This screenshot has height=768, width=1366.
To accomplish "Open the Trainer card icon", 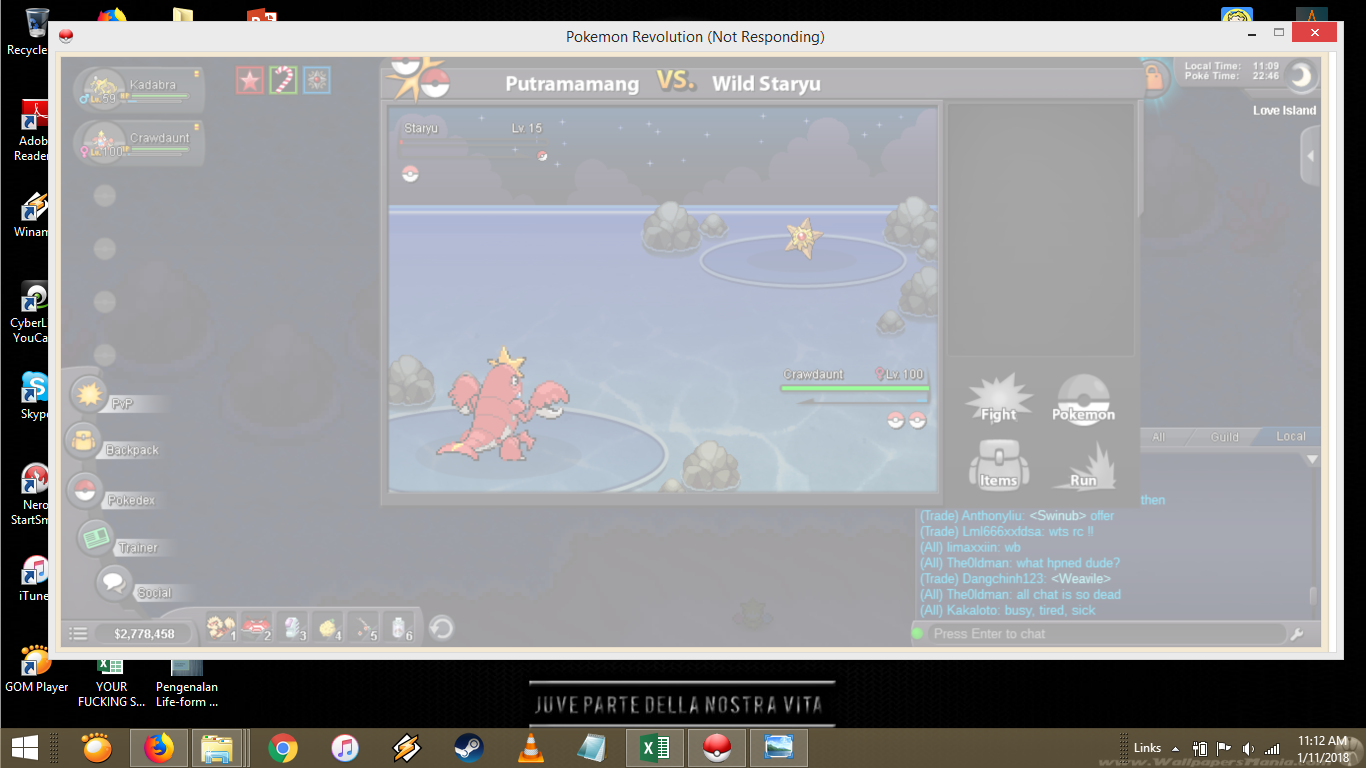I will (x=96, y=538).
